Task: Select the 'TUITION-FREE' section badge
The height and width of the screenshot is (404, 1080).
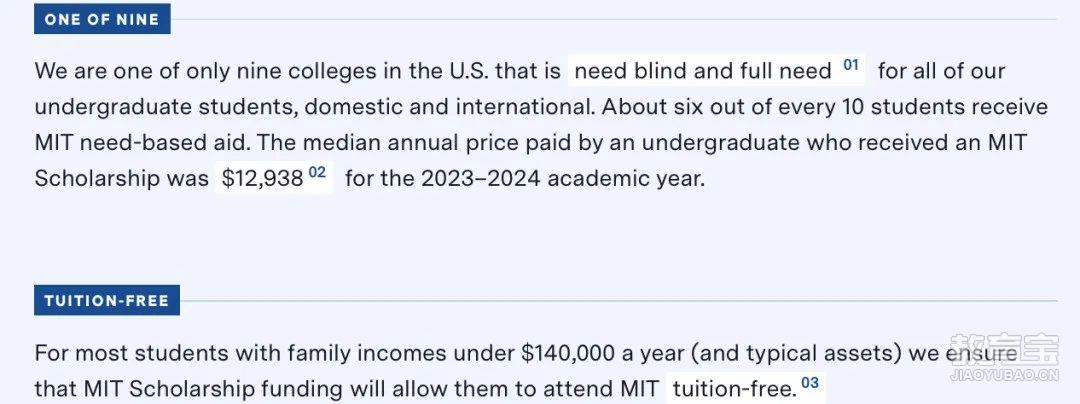Action: pos(107,301)
